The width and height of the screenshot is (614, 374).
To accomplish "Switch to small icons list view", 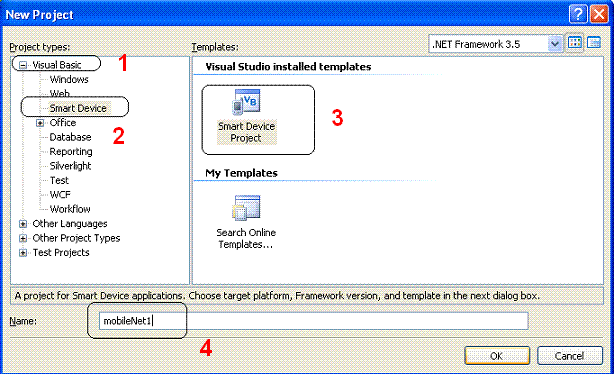I will (x=594, y=43).
